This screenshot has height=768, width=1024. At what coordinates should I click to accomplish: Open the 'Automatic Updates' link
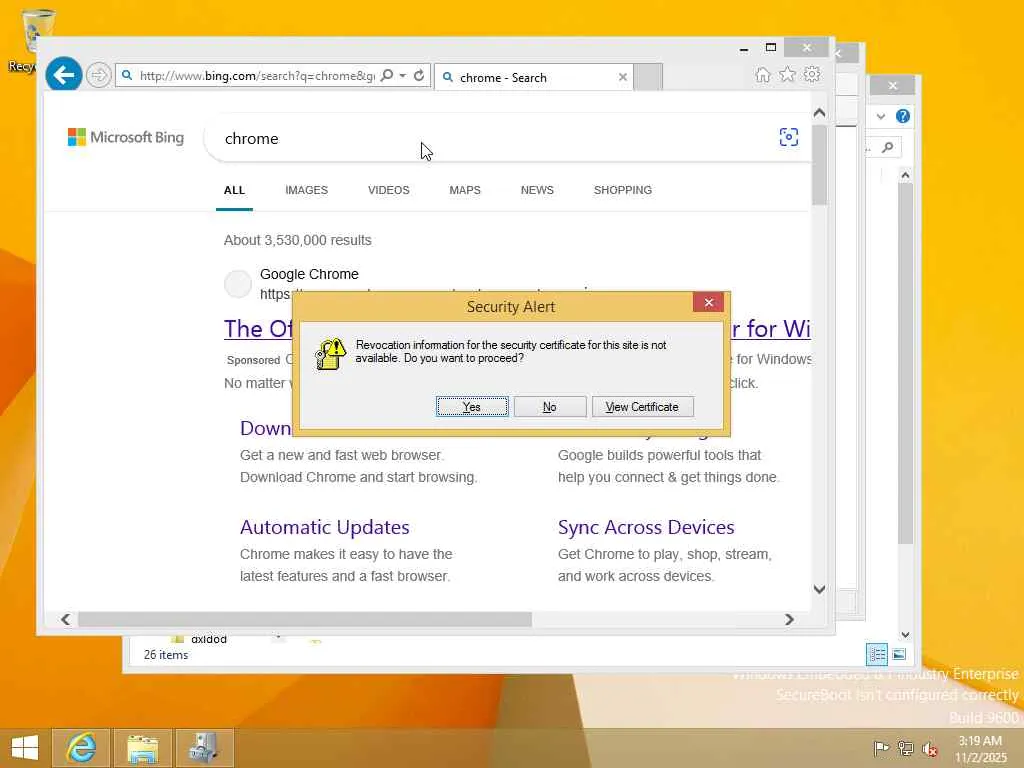tap(325, 527)
